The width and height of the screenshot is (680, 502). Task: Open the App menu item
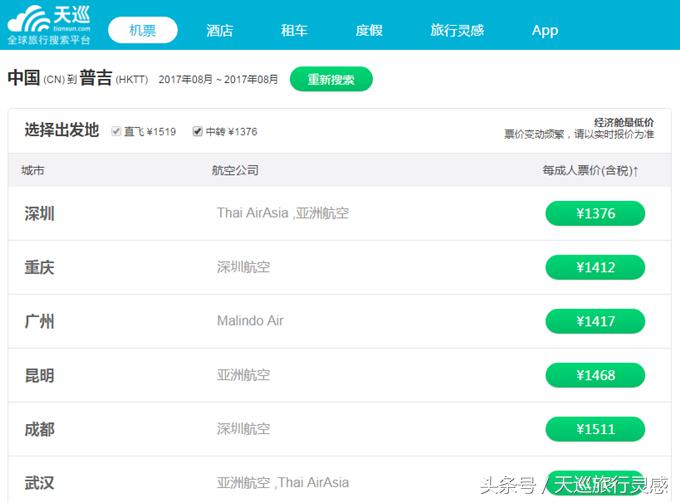click(x=545, y=30)
